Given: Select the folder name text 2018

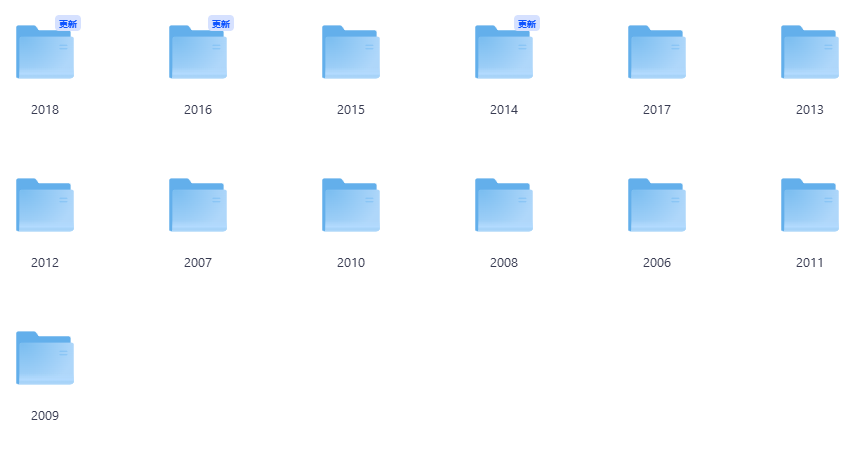Looking at the screenshot, I should tap(45, 110).
